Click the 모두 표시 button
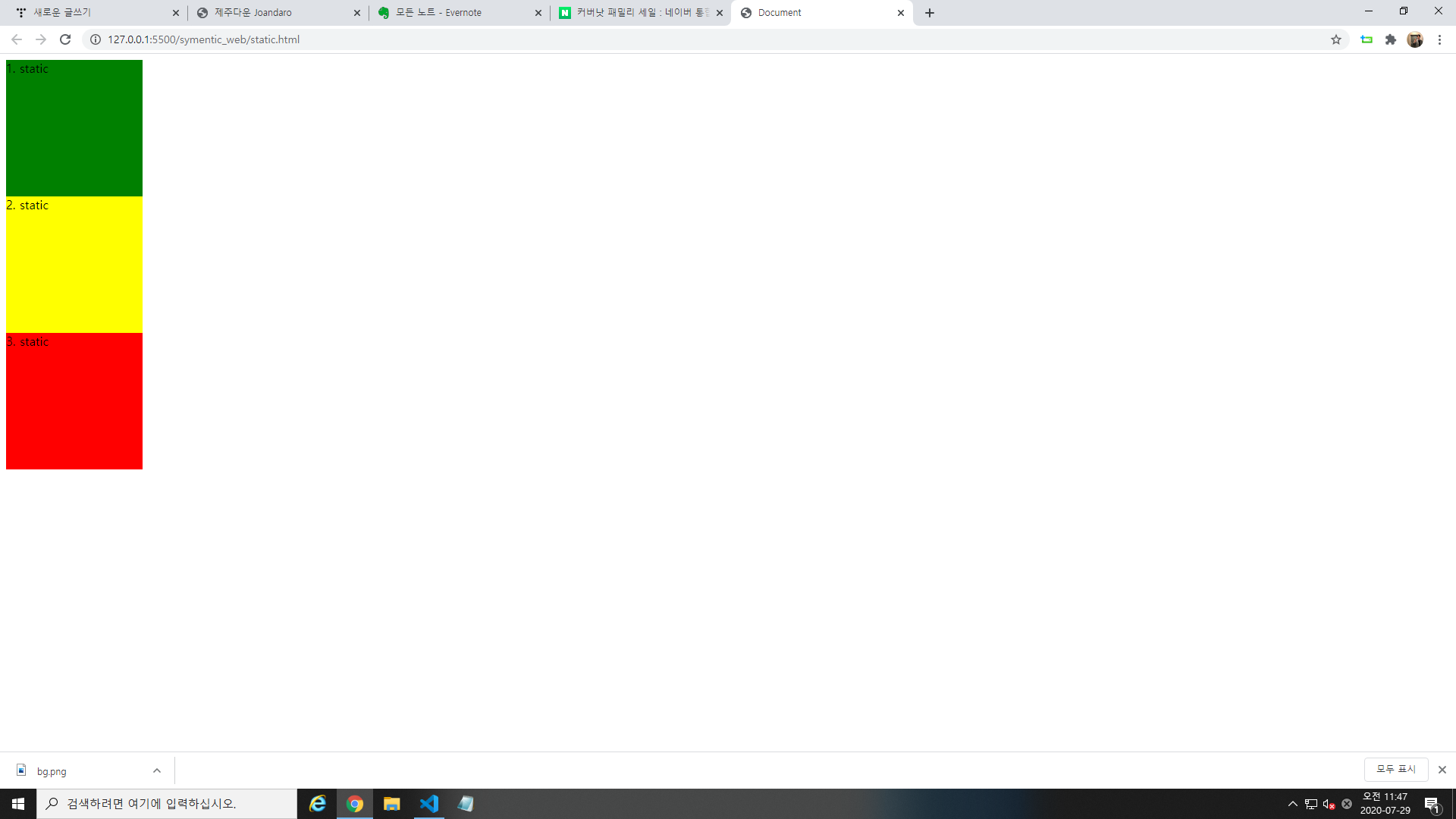This screenshot has width=1456, height=819. pos(1395,769)
